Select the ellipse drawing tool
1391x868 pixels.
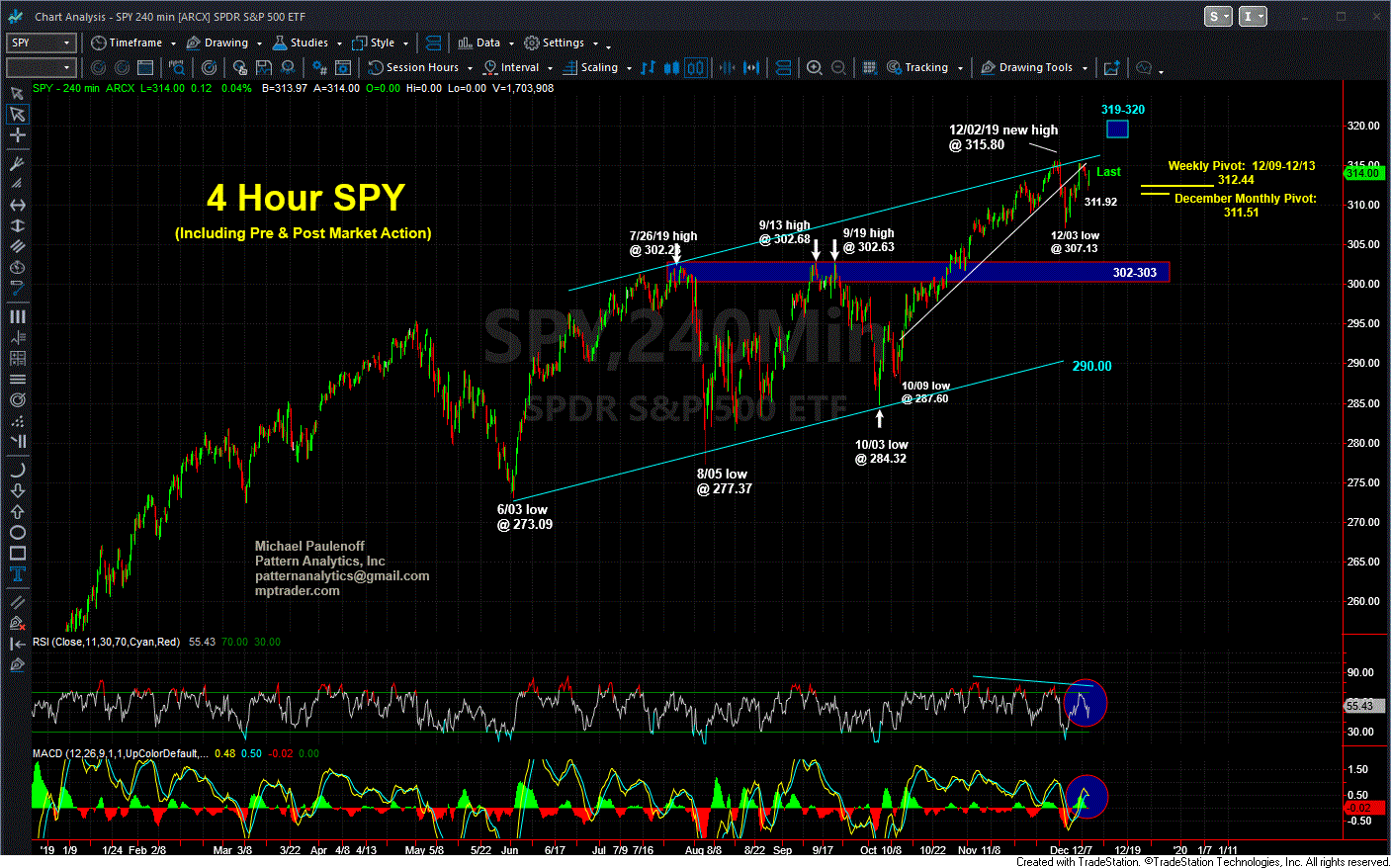[x=17, y=532]
